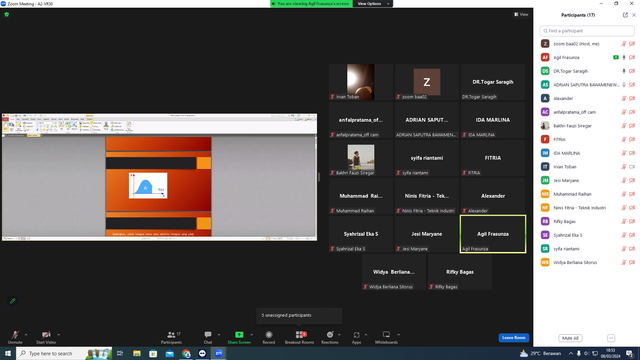This screenshot has height=360, width=640.
Task: Toggle microphone for Agil Frasunza in list
Action: [x=624, y=58]
